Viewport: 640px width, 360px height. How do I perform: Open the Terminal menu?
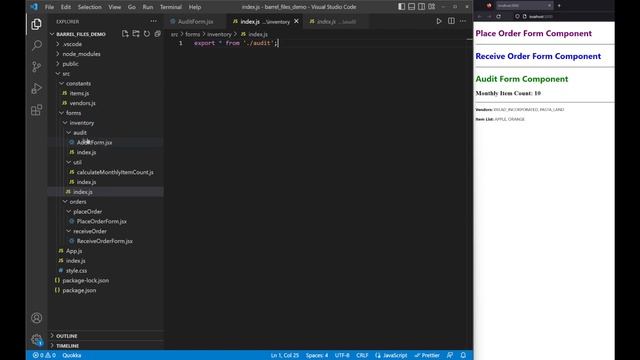coord(171,7)
